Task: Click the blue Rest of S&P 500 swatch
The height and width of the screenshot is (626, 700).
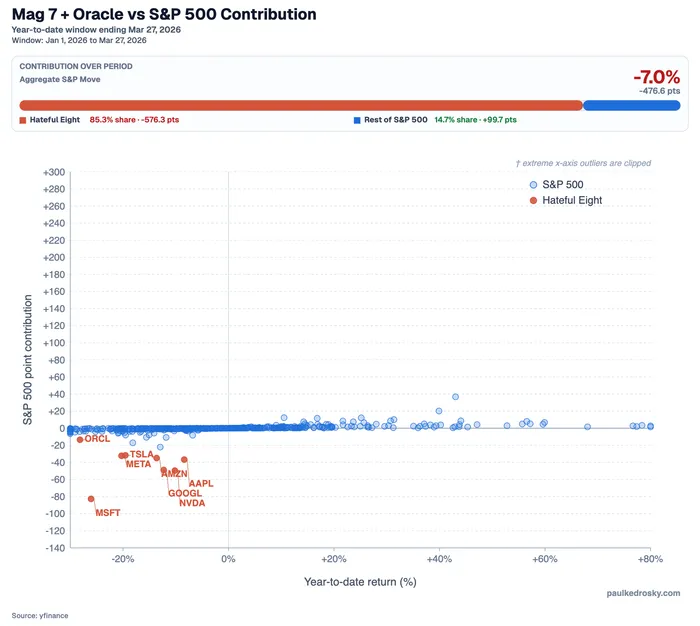Action: 357,120
